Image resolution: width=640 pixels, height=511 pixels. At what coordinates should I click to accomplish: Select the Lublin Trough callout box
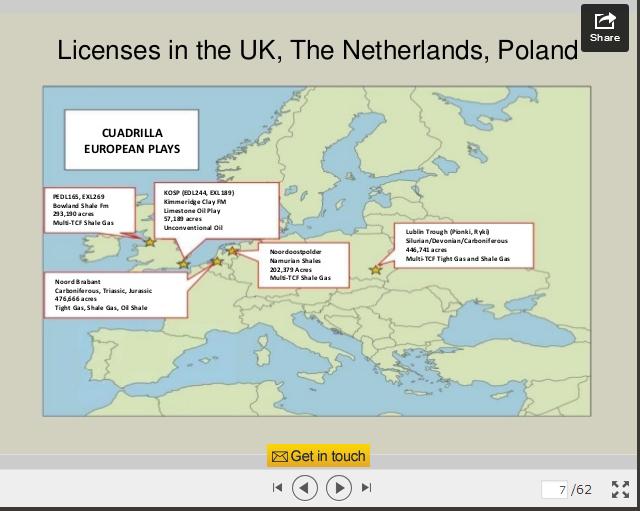tap(463, 245)
